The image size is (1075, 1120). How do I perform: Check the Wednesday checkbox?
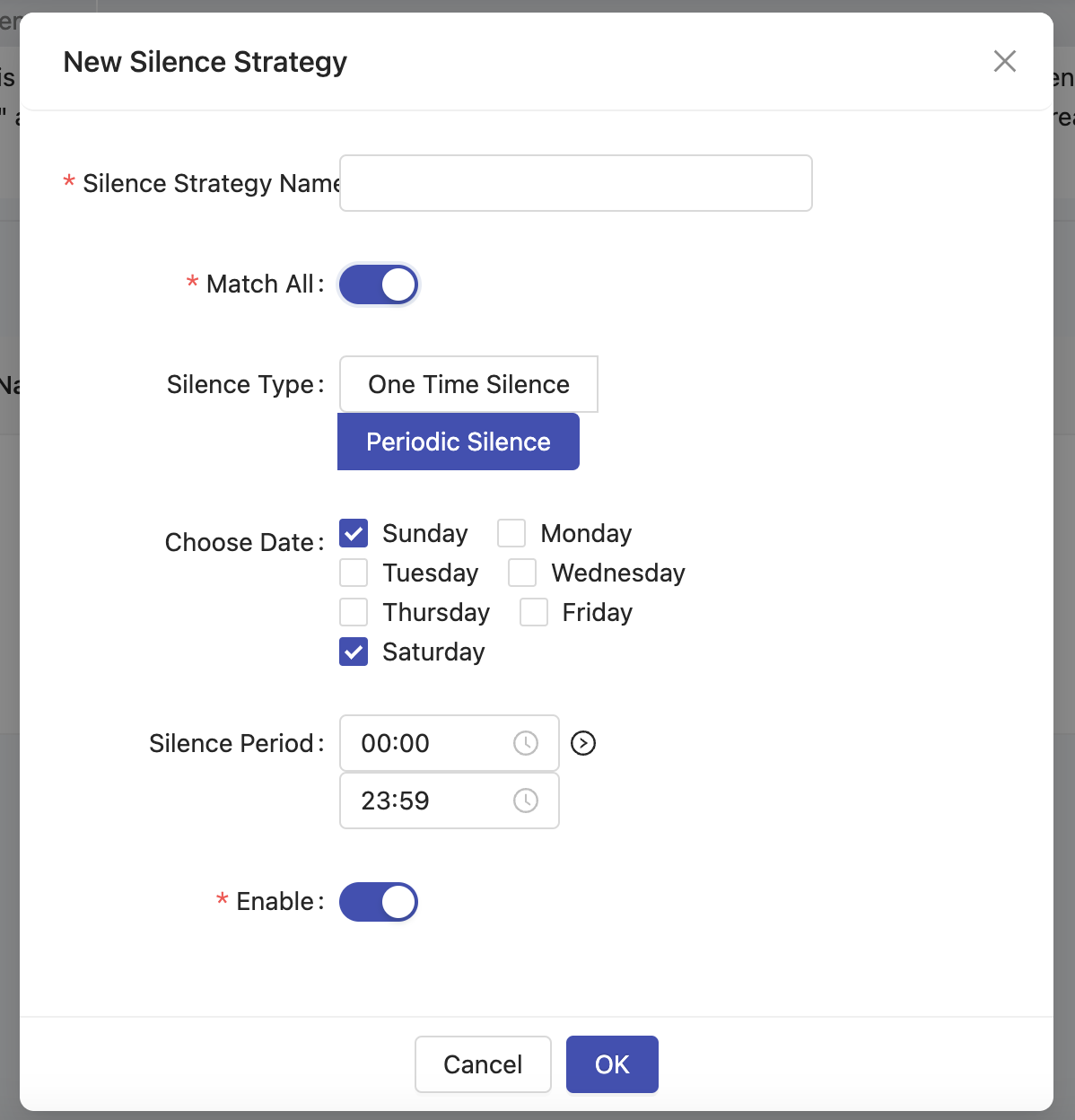pos(522,573)
